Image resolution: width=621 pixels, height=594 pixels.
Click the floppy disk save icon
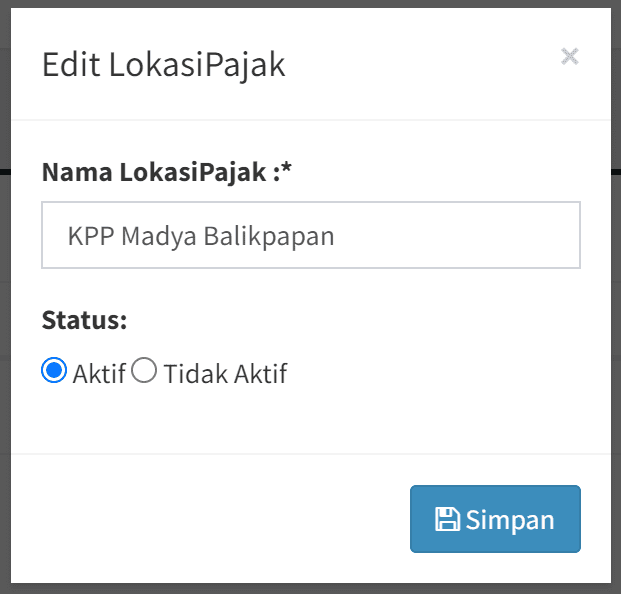447,519
